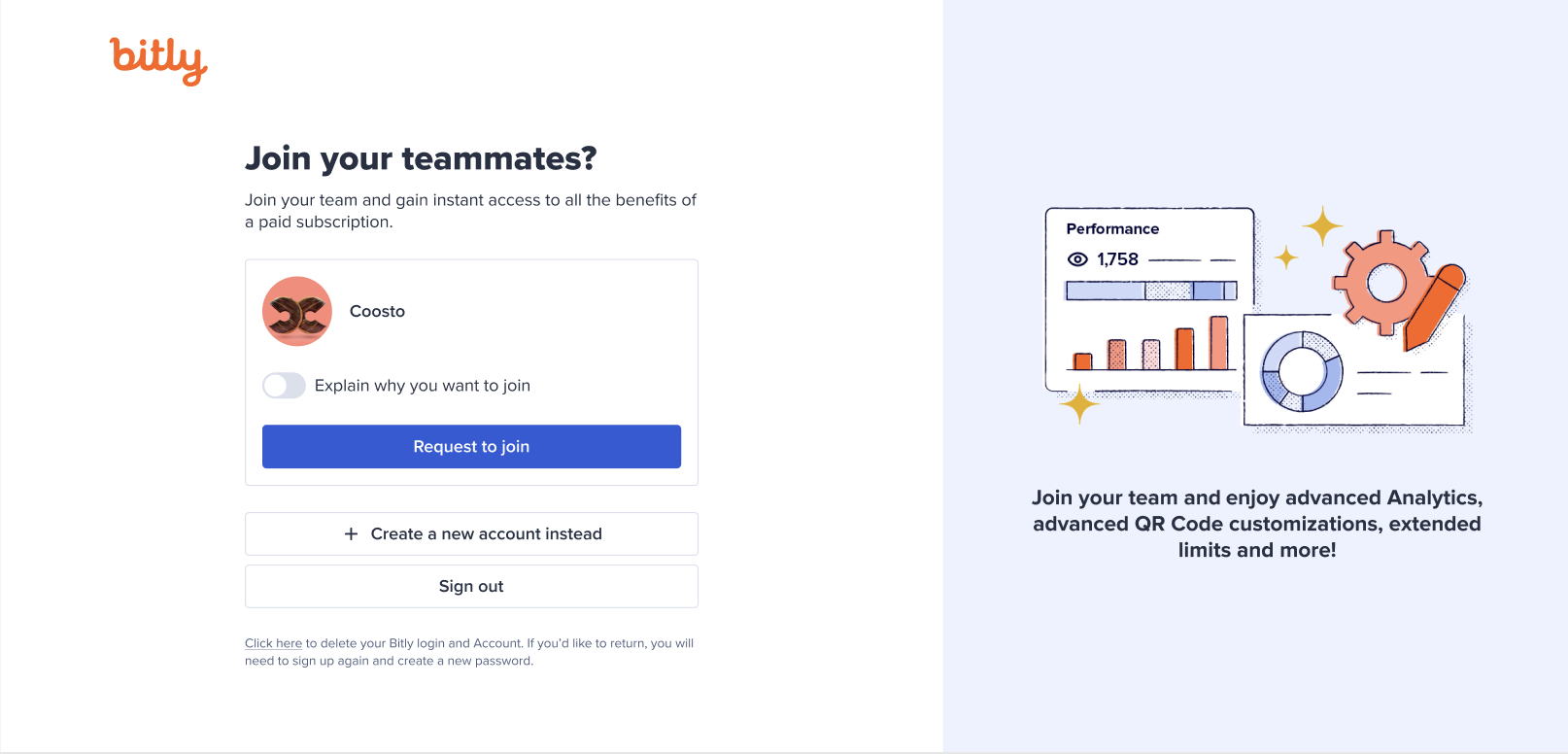Click the Coosto team name label
This screenshot has height=754, width=1568.
click(x=377, y=311)
